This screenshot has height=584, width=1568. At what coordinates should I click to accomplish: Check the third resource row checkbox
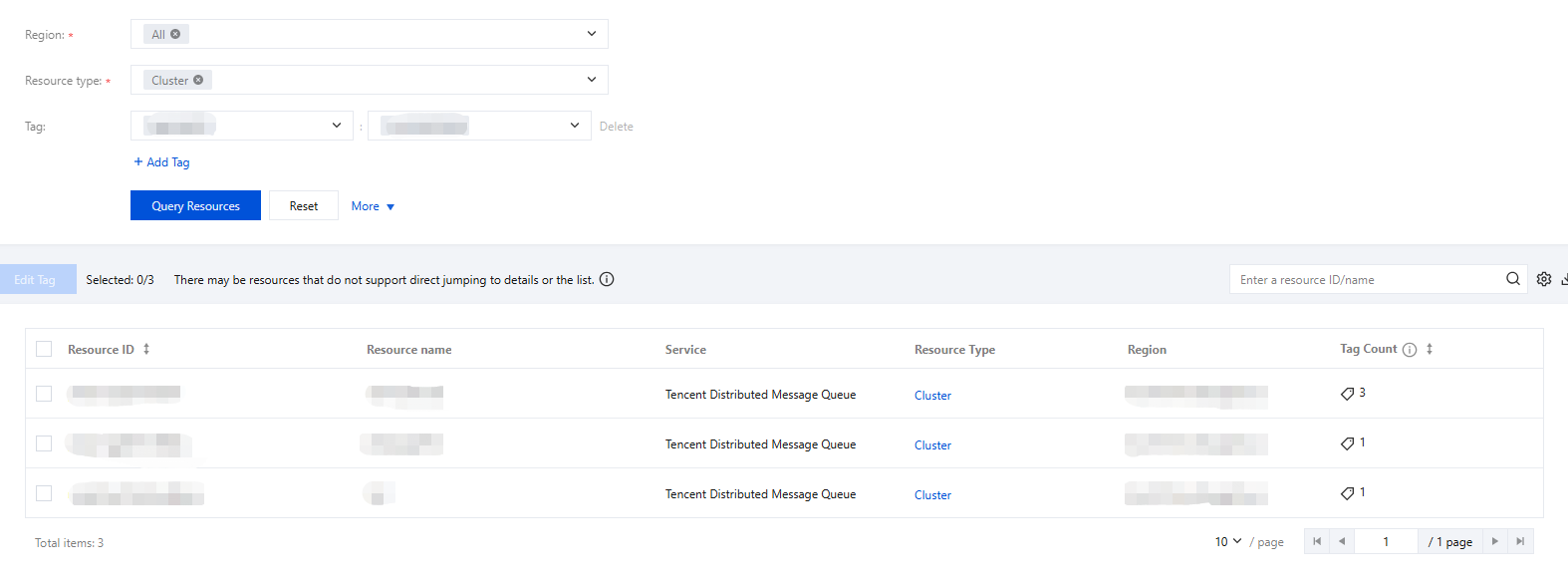tap(44, 493)
